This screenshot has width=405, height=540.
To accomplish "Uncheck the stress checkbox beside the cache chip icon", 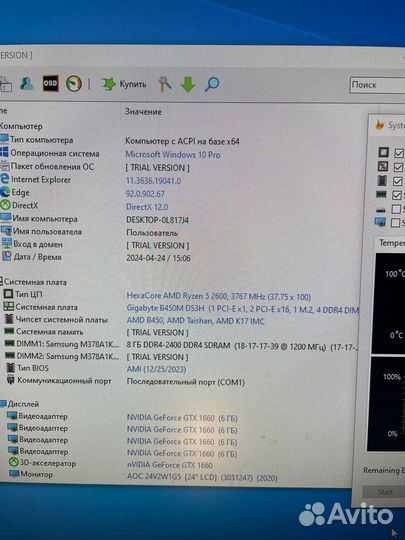I will click(397, 181).
